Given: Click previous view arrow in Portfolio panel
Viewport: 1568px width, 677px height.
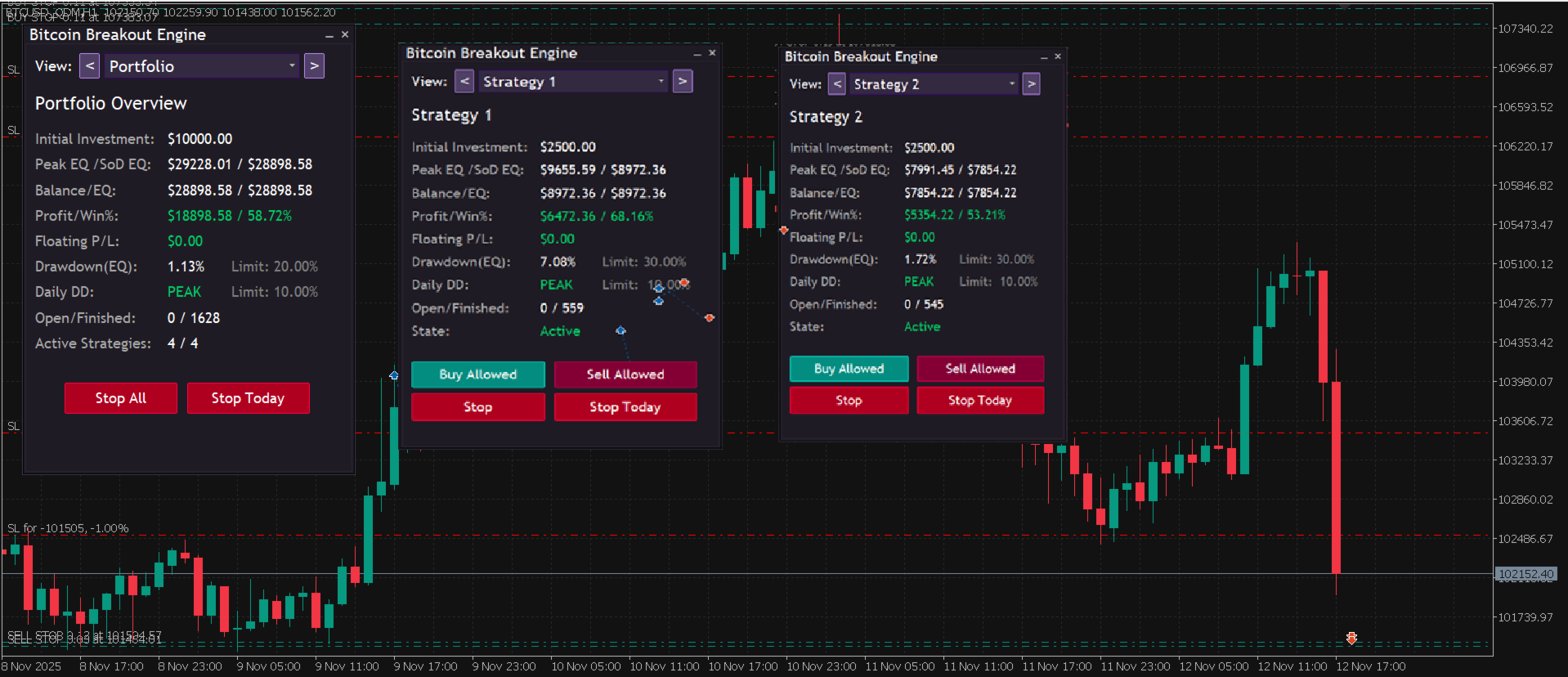Looking at the screenshot, I should click(89, 66).
